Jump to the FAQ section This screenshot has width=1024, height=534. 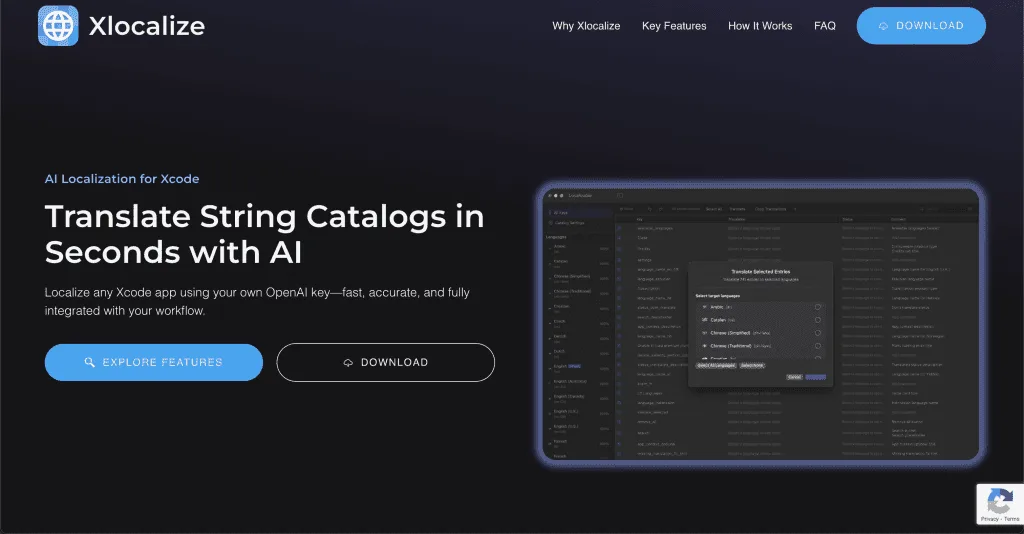[825, 26]
